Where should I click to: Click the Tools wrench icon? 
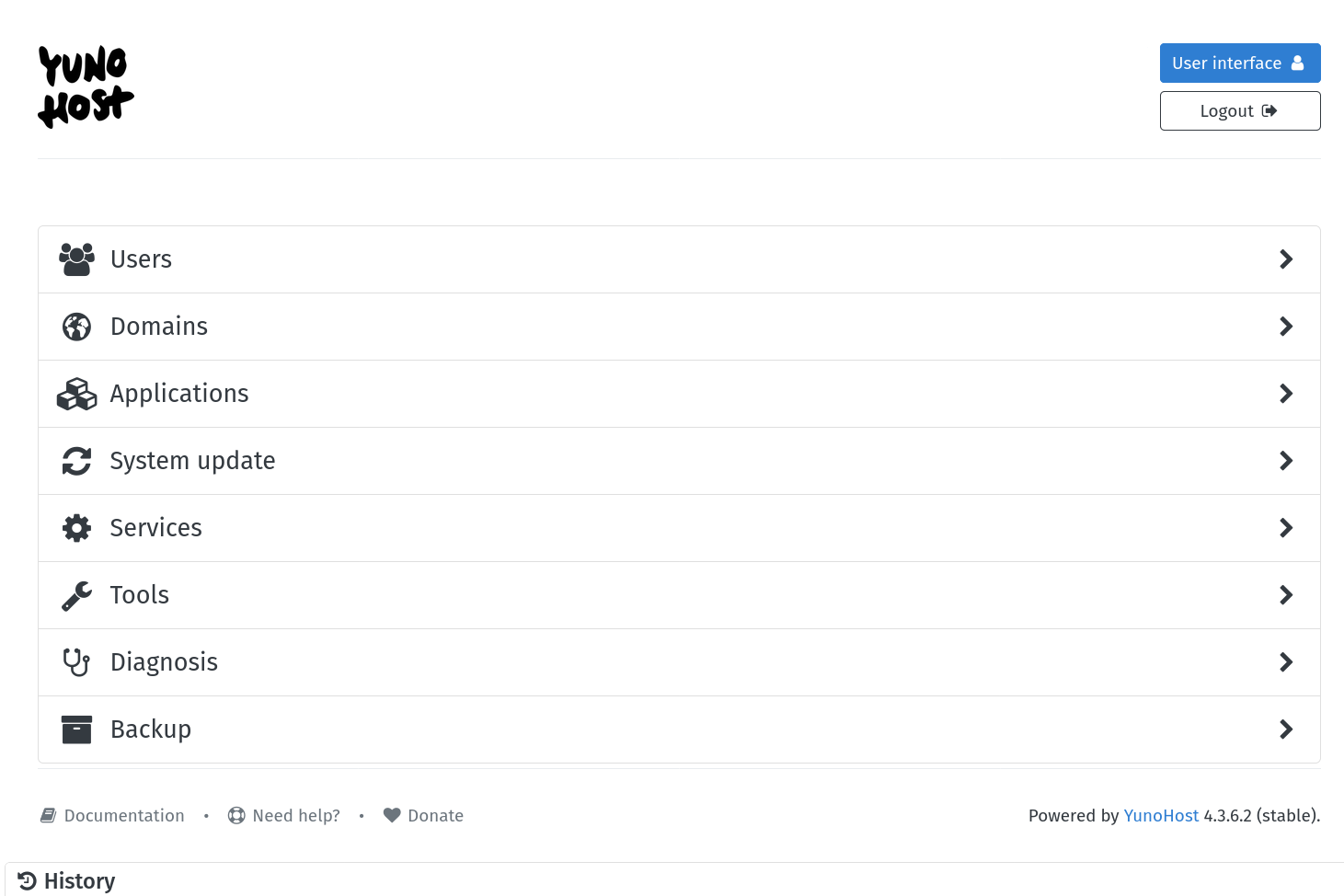pos(76,595)
